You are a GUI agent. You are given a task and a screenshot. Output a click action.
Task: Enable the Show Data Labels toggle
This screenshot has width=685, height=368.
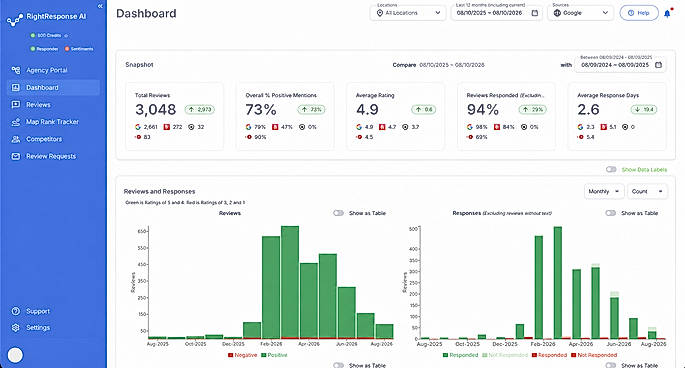click(x=611, y=170)
